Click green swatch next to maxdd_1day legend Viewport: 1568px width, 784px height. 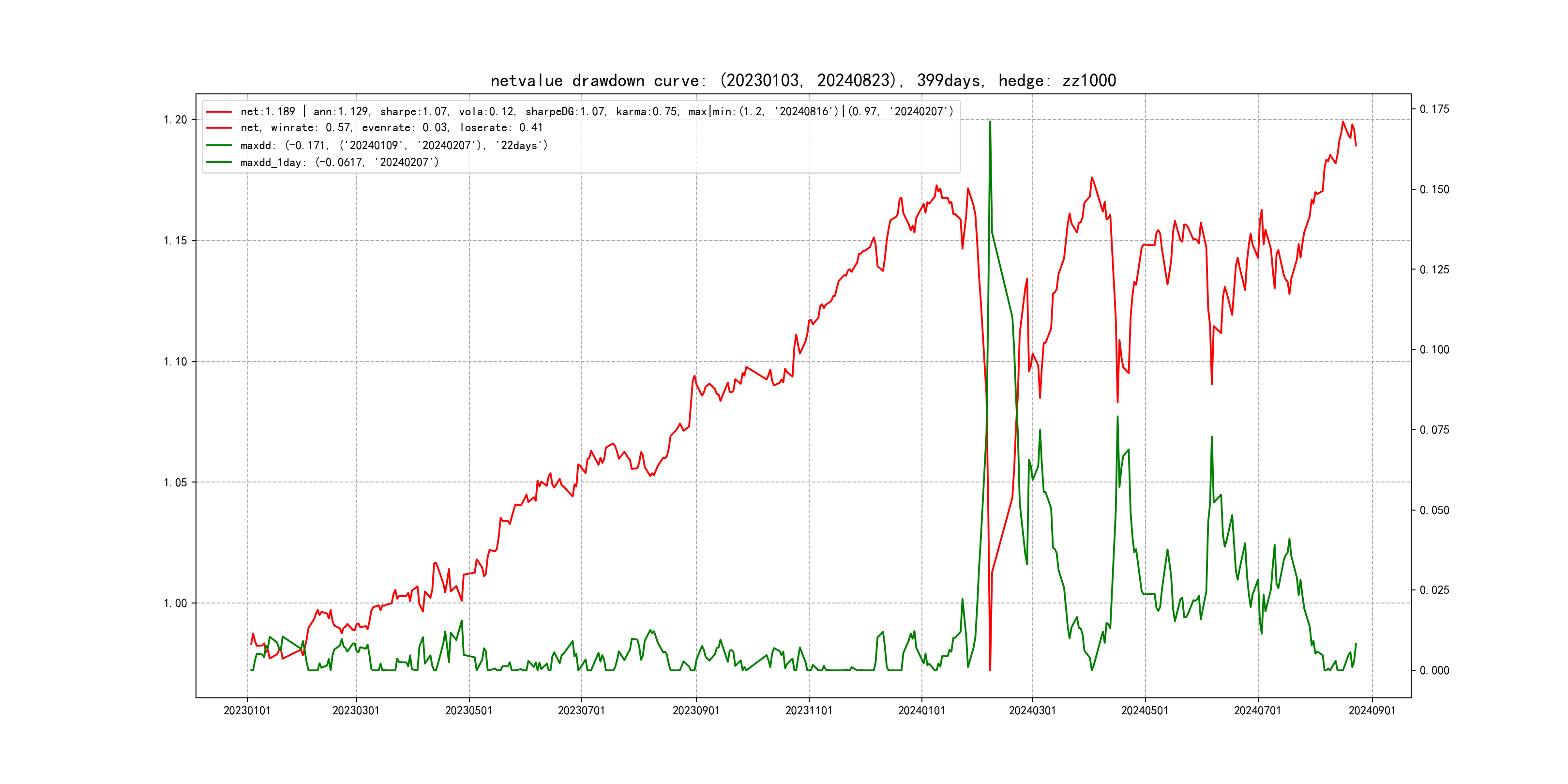coord(219,163)
